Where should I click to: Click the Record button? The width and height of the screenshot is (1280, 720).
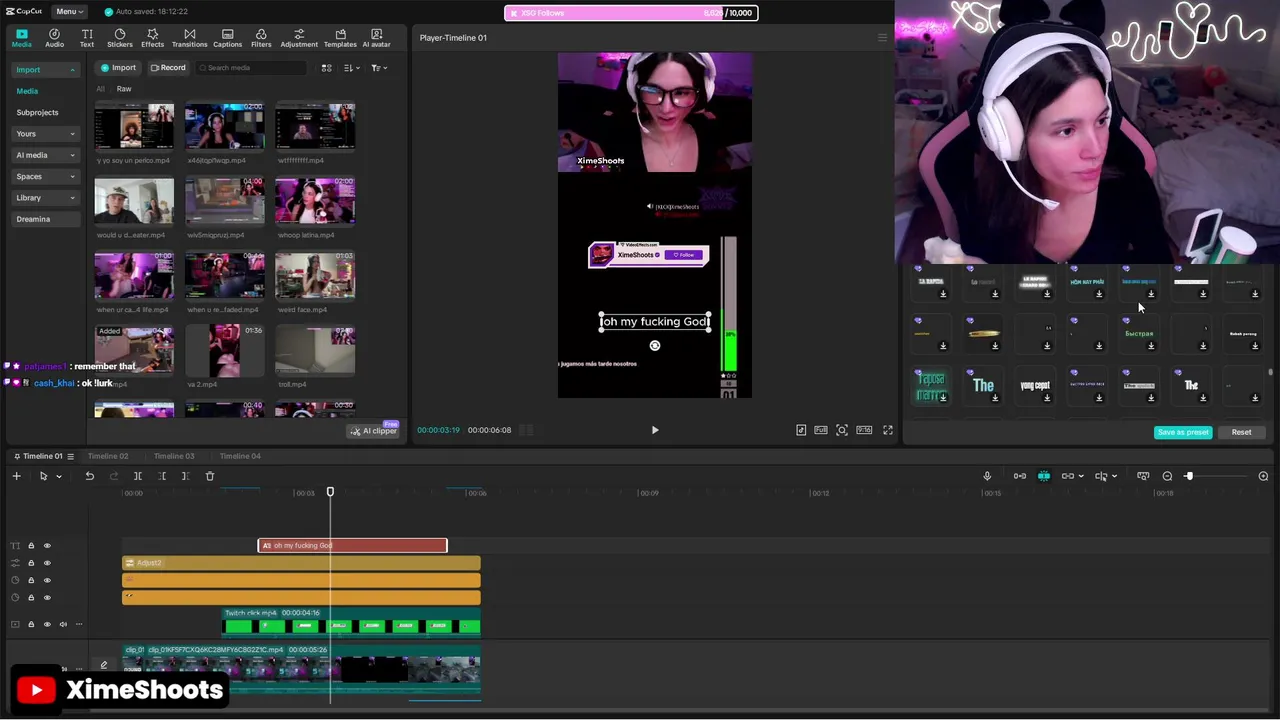point(168,68)
